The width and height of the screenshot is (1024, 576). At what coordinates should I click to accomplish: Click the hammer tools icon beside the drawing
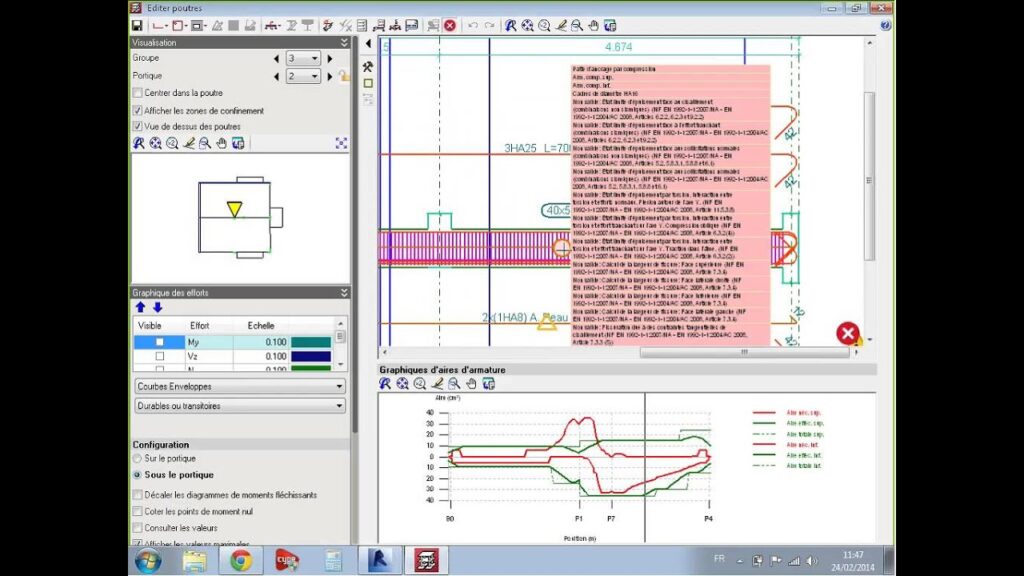pyautogui.click(x=368, y=66)
